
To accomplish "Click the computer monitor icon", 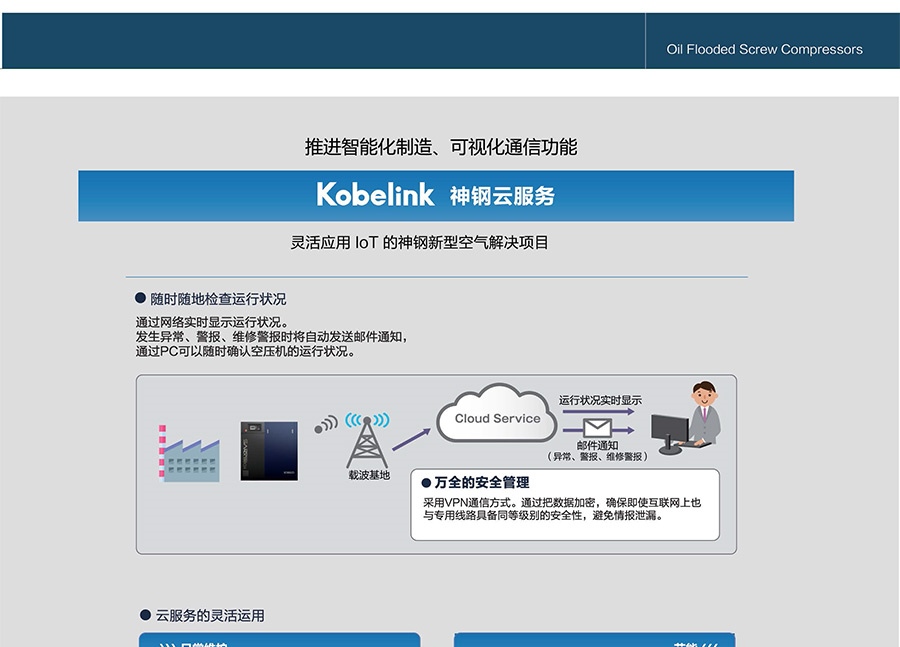I will tap(670, 434).
